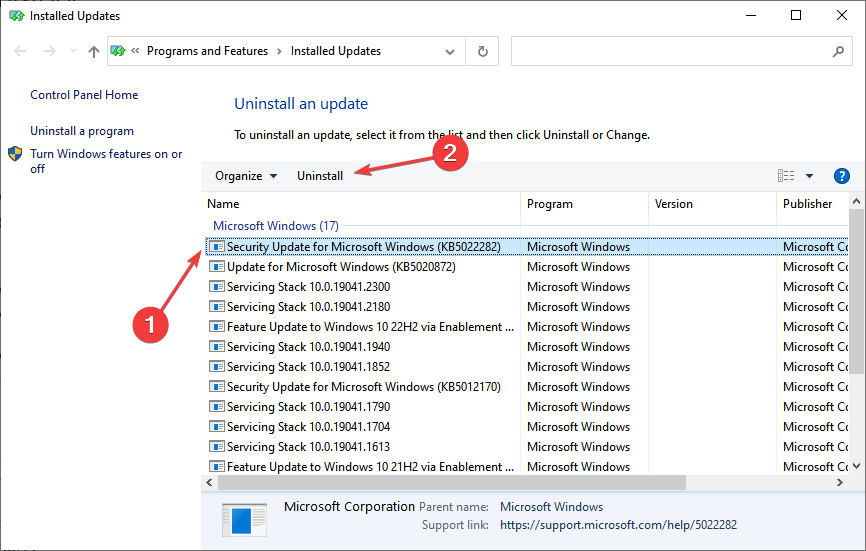Click the vertical scrollbar down arrow

[x=857, y=466]
